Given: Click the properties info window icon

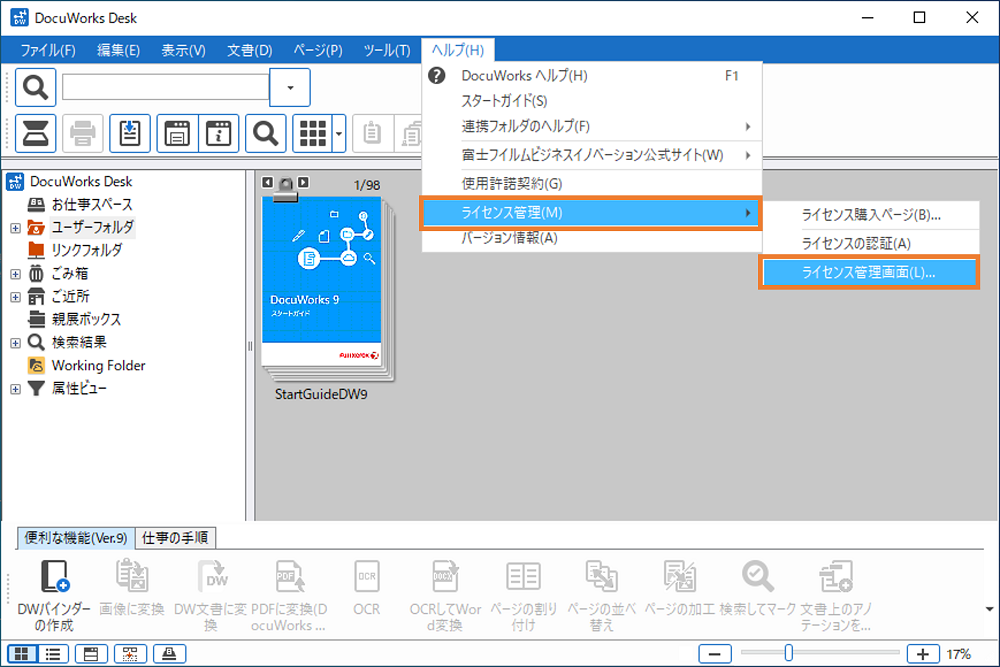Looking at the screenshot, I should (x=219, y=133).
